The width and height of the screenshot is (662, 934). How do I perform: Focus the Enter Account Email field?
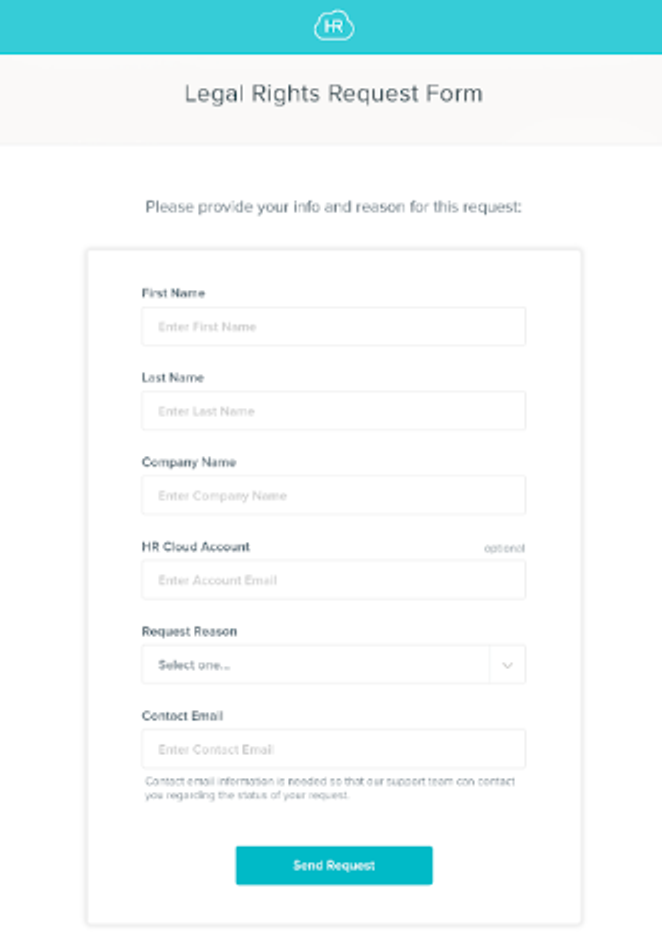(334, 580)
